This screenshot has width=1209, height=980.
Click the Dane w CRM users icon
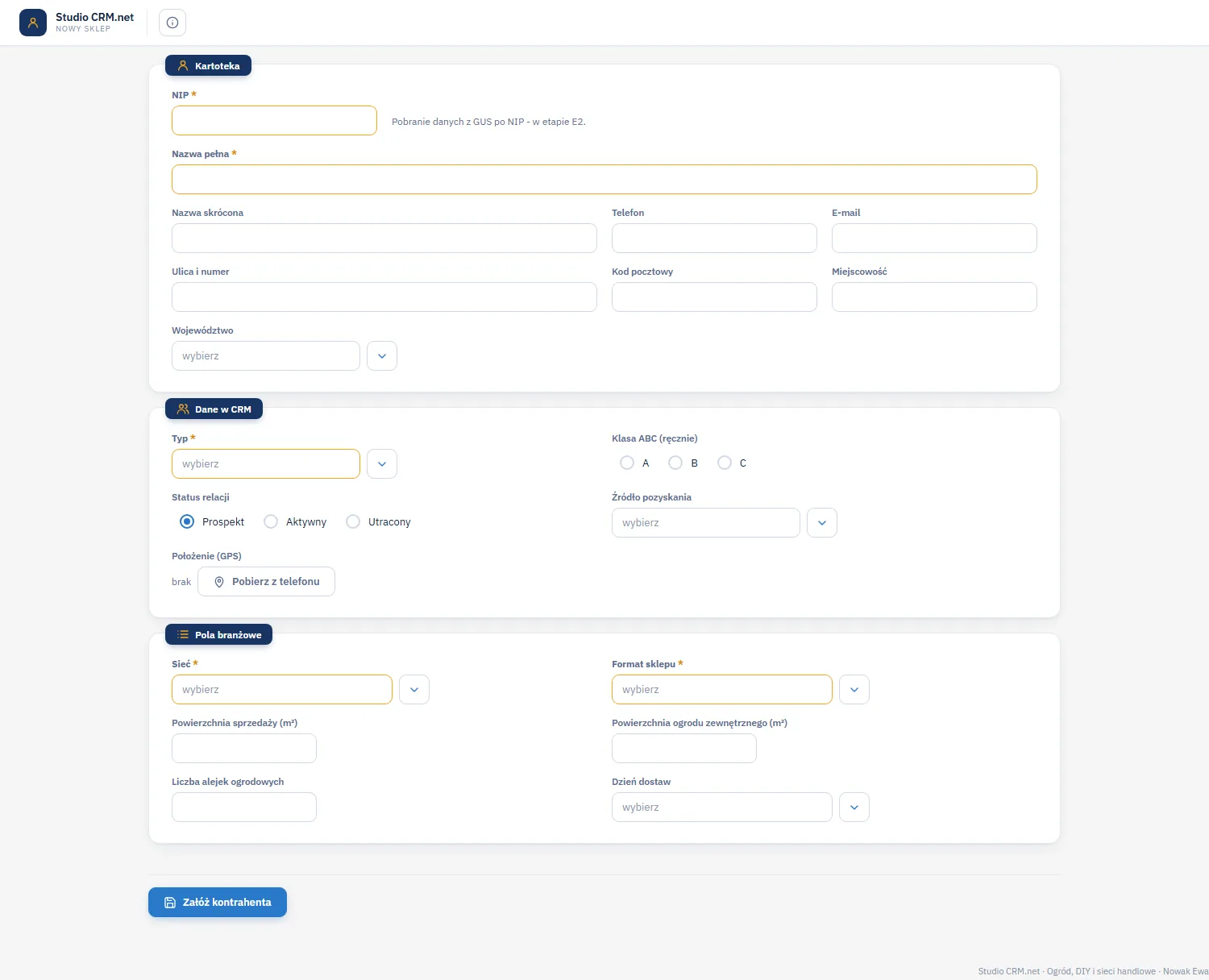(183, 409)
